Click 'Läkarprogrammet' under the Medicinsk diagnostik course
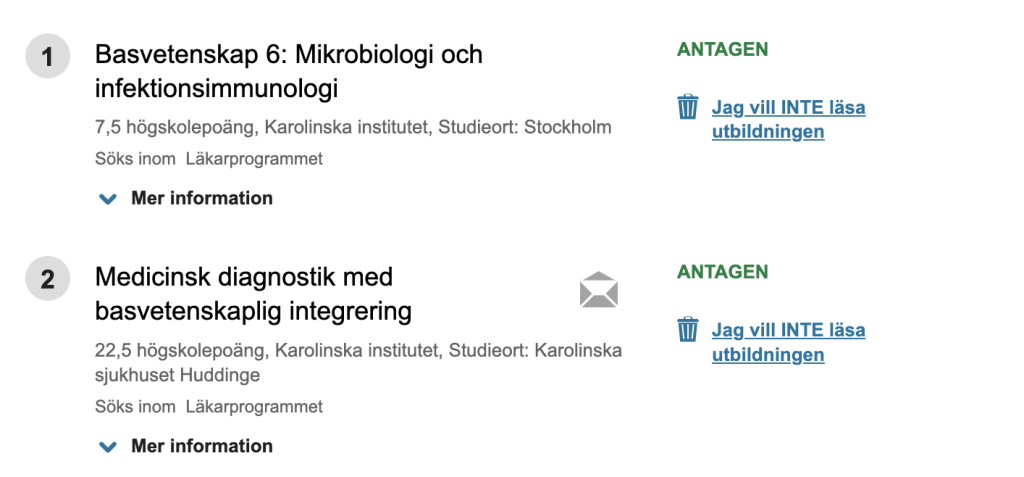 click(x=254, y=407)
